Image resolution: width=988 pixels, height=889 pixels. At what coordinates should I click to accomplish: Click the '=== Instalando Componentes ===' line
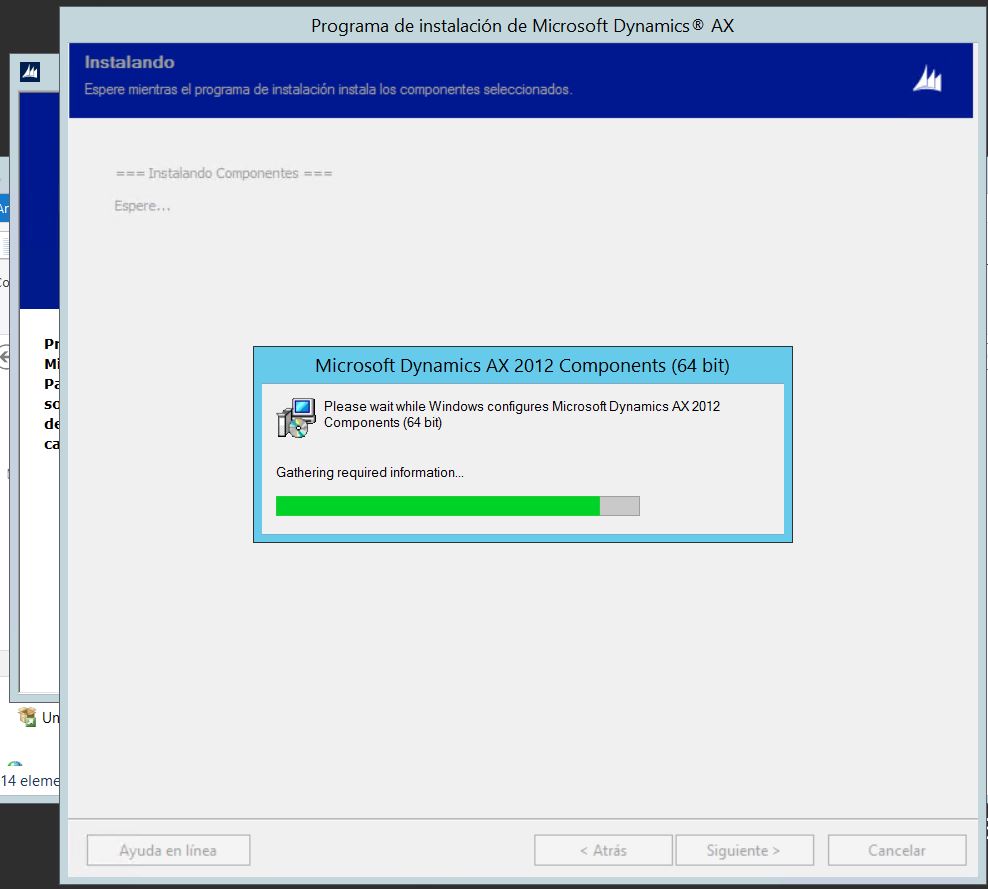pos(224,173)
